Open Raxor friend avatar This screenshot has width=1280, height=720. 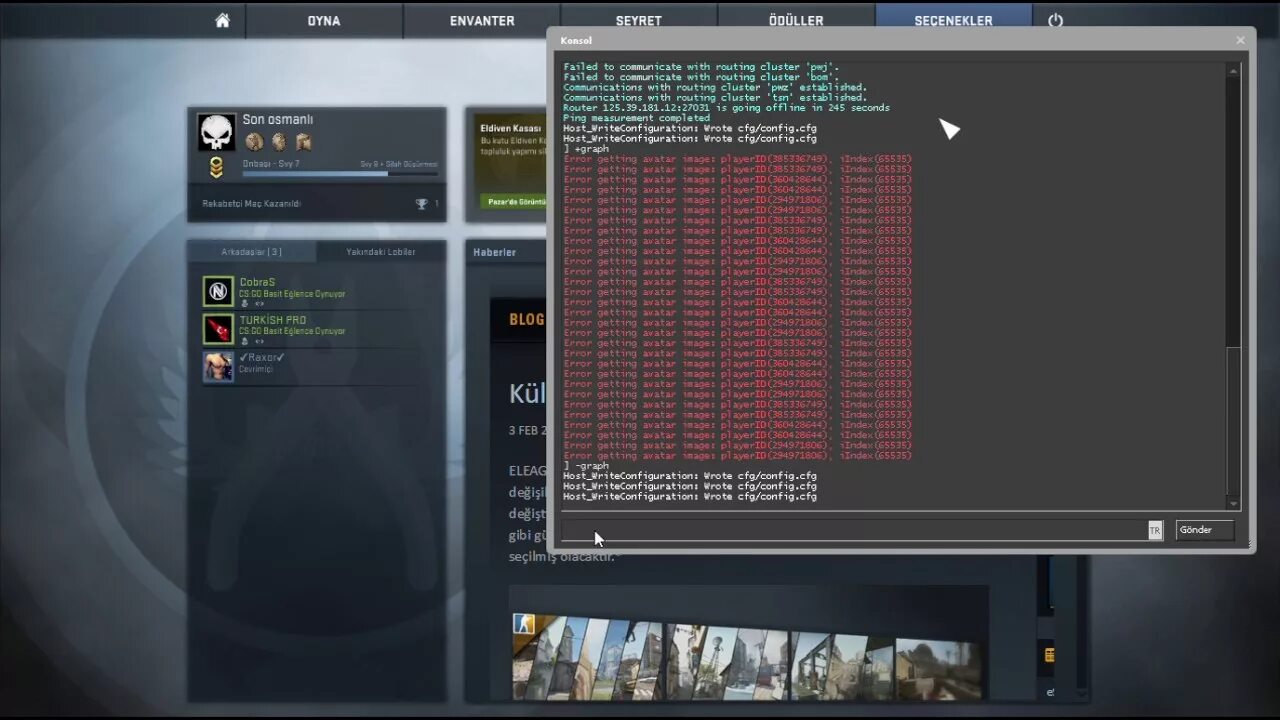pos(218,366)
